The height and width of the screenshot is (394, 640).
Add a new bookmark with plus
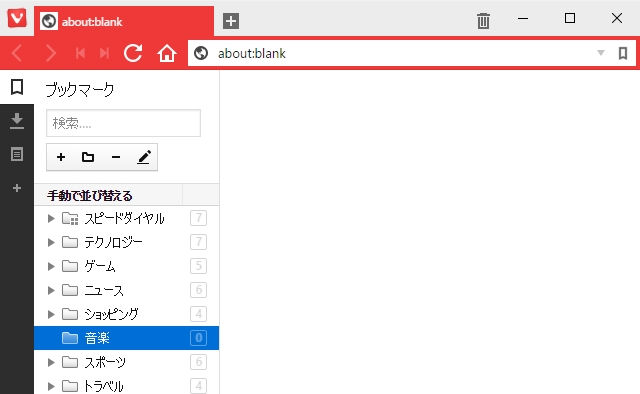tap(61, 157)
